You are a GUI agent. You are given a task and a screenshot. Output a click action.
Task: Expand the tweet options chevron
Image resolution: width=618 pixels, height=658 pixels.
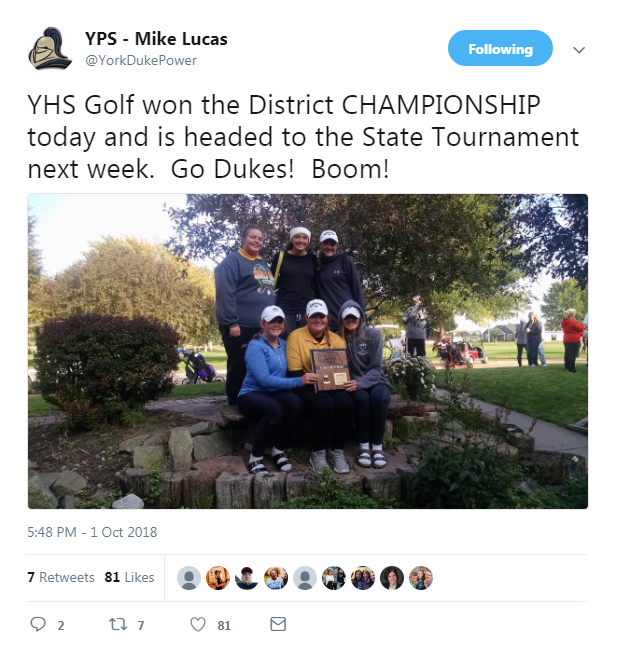coord(579,50)
